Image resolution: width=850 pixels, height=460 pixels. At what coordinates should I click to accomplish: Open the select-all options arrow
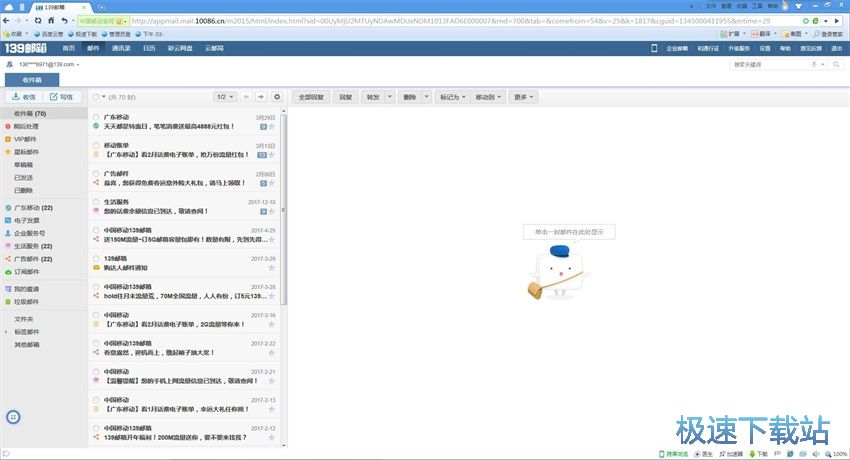tap(104, 97)
